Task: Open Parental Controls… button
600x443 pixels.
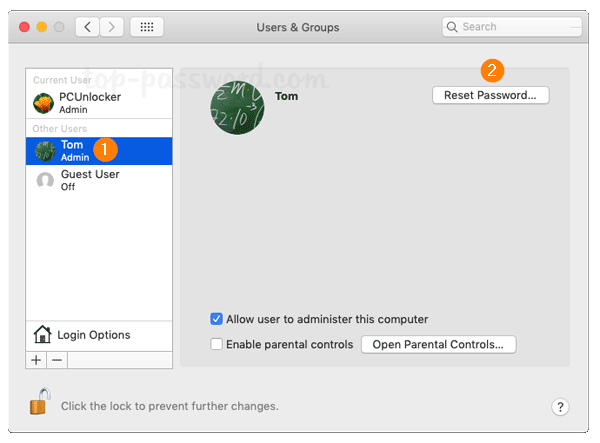Action: point(439,344)
